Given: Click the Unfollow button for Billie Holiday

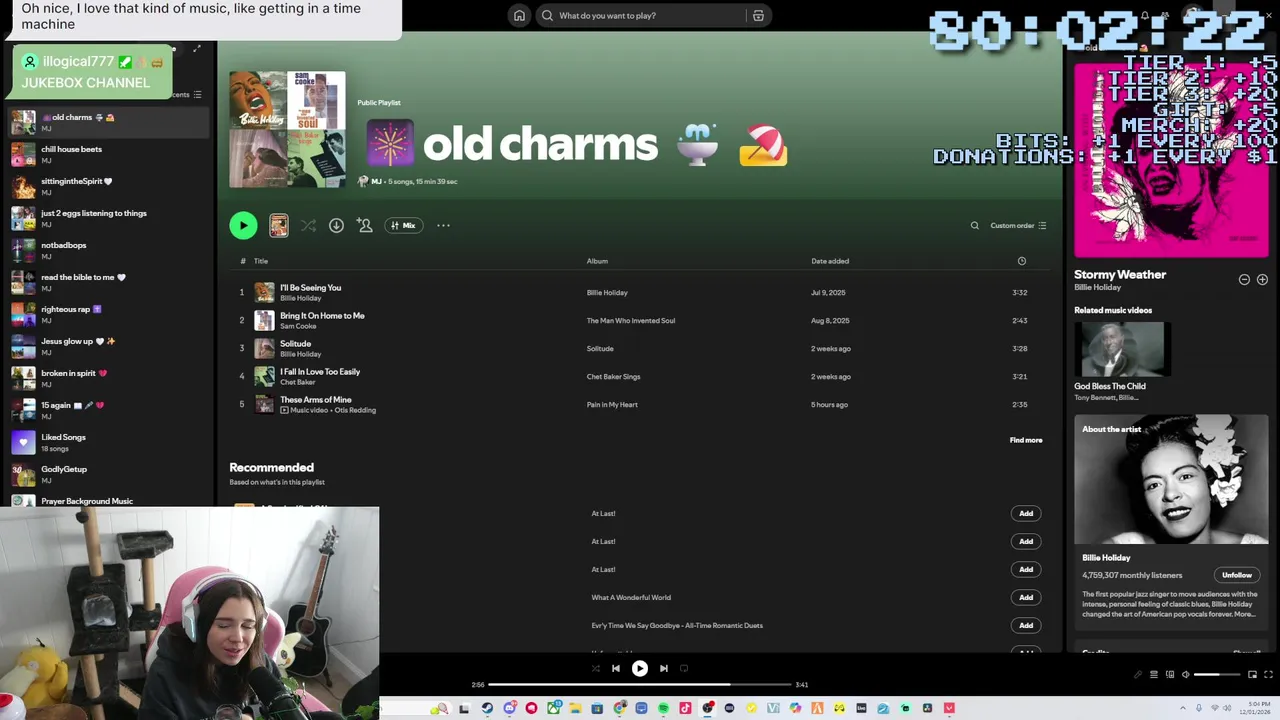Looking at the screenshot, I should 1237,575.
